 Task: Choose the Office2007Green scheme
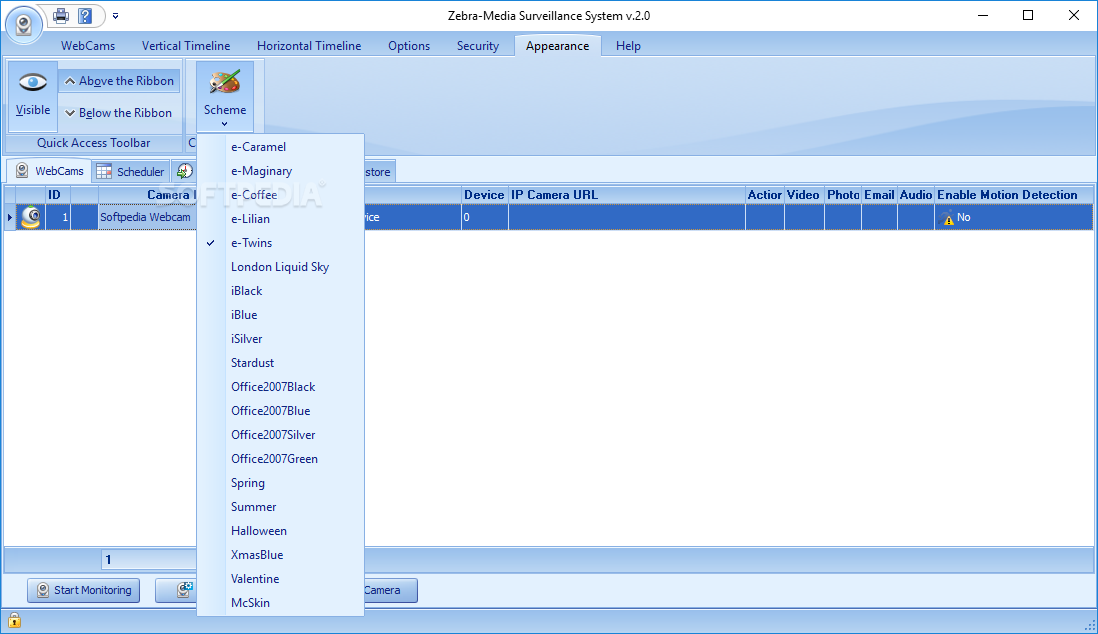[281, 459]
